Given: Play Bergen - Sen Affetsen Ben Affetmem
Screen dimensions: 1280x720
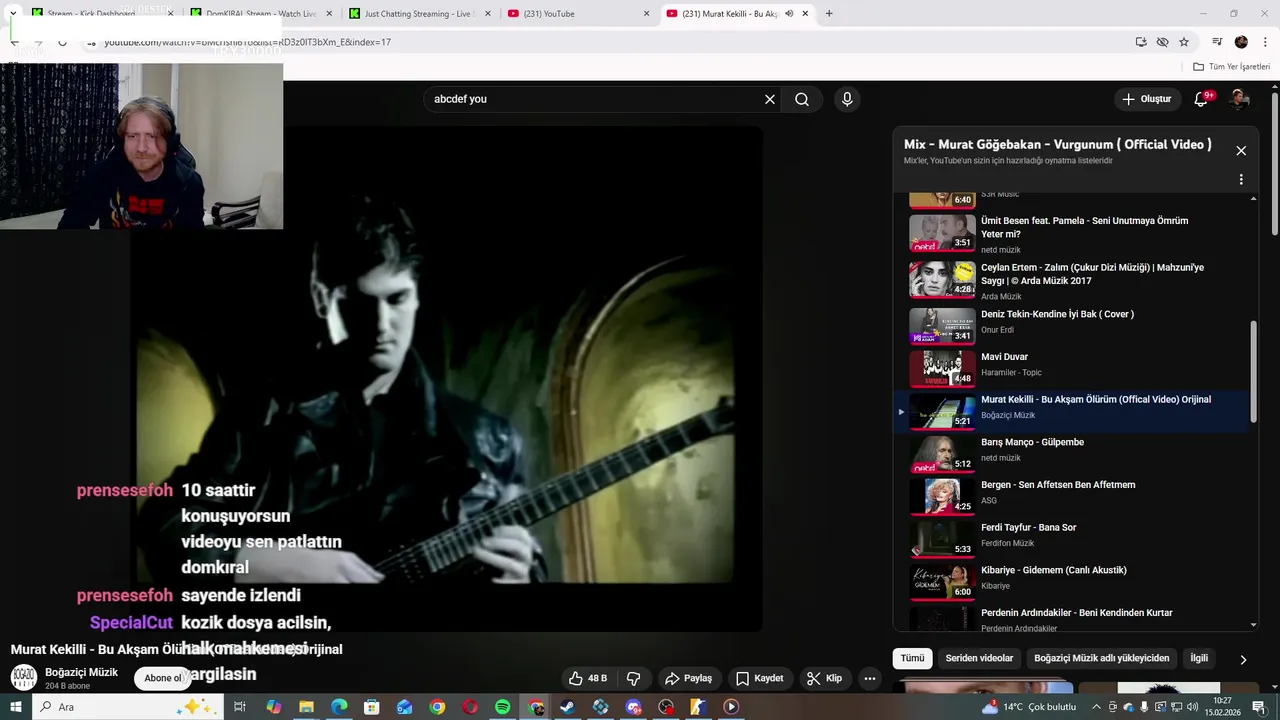Looking at the screenshot, I should (x=1070, y=495).
